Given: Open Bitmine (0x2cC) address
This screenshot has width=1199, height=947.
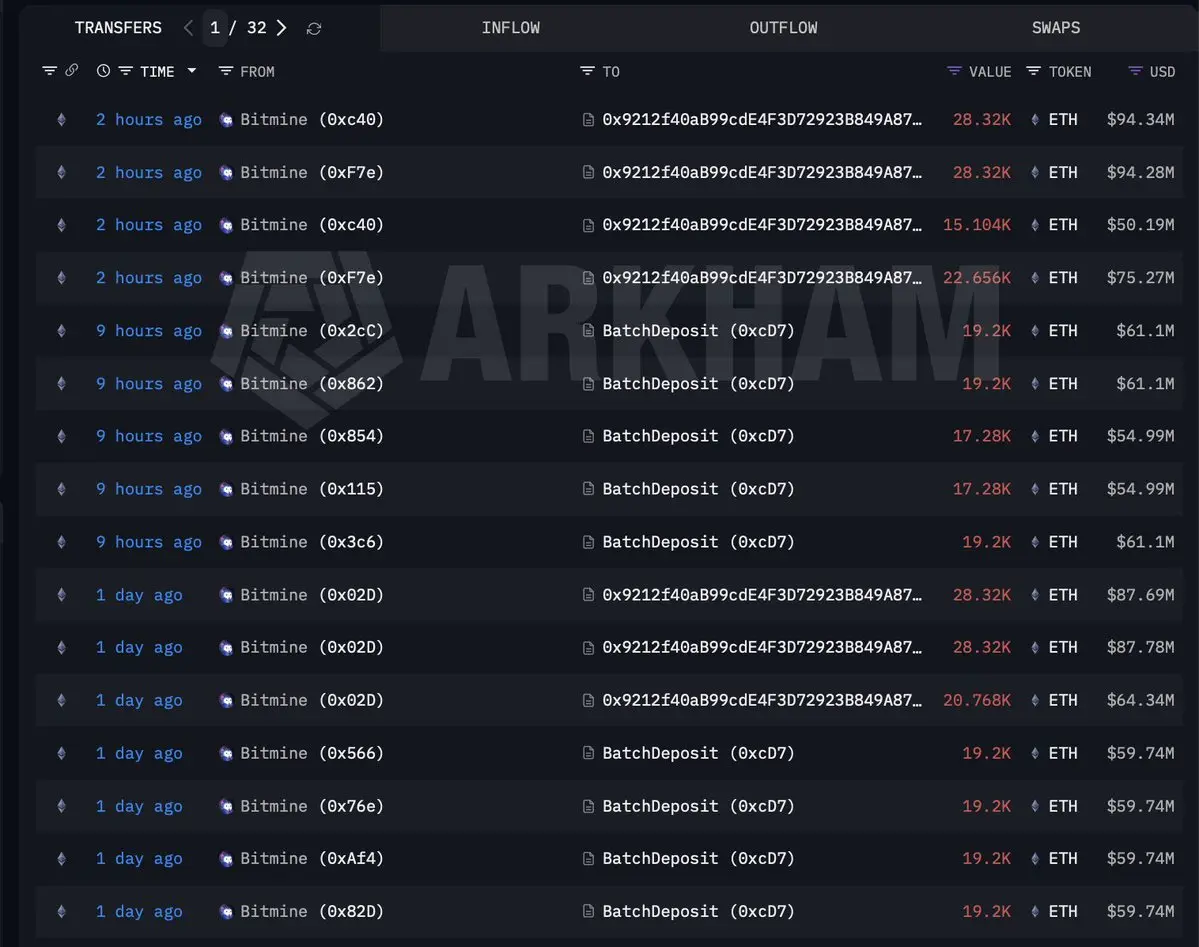Looking at the screenshot, I should pos(312,330).
